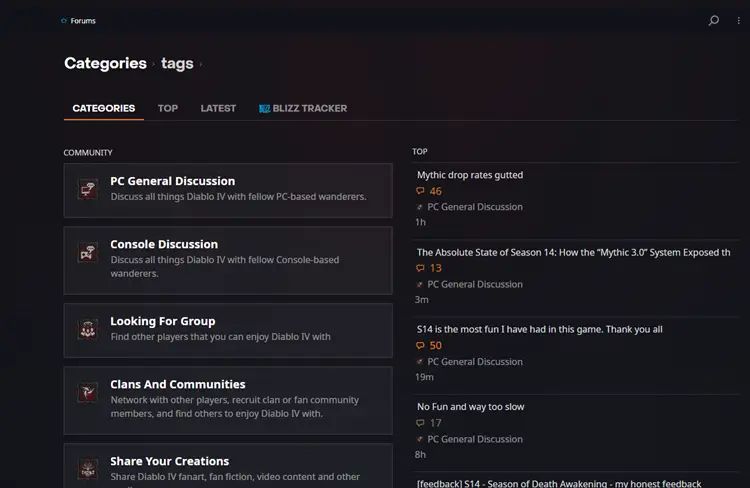This screenshot has width=750, height=488.
Task: Click the reply count '46'
Action: pyautogui.click(x=435, y=191)
